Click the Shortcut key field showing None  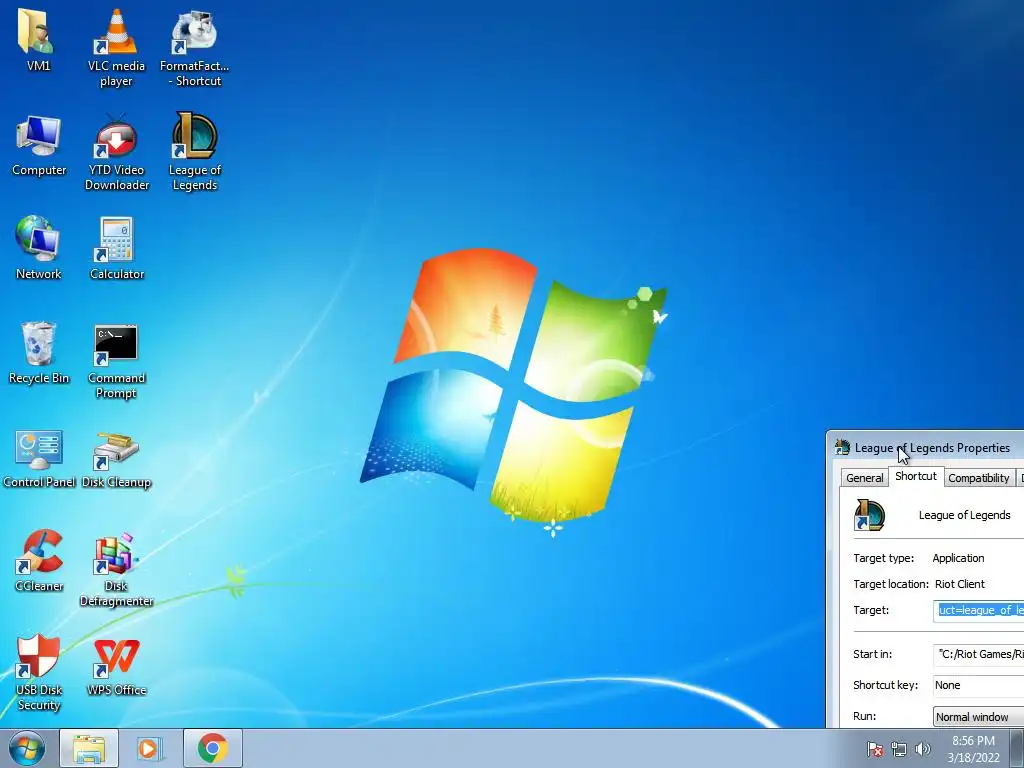(x=978, y=685)
